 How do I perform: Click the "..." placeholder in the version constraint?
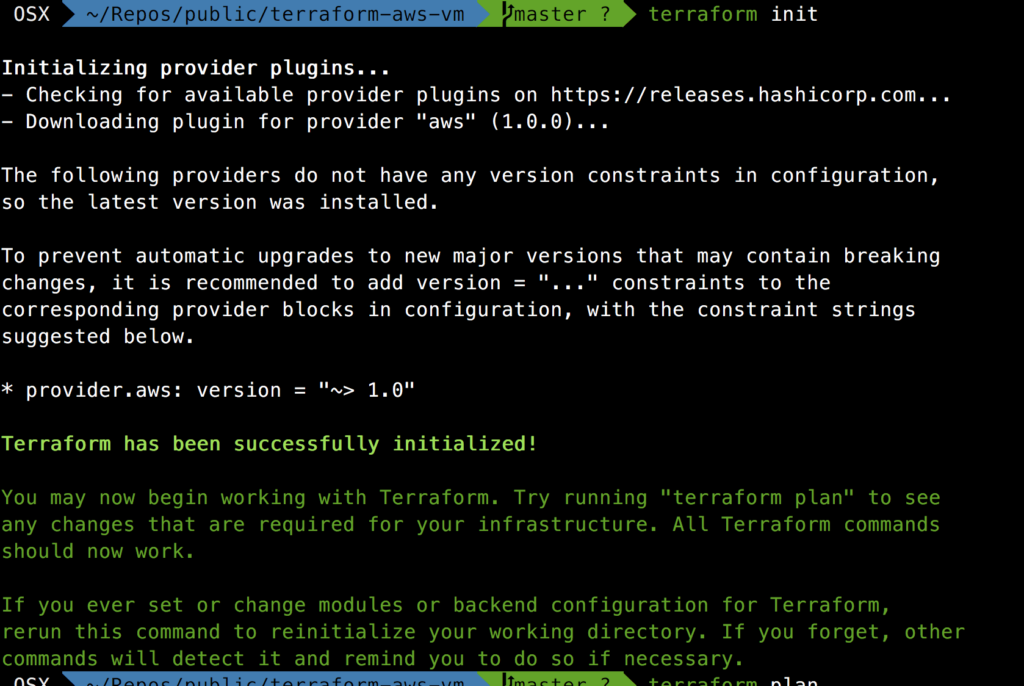pyautogui.click(x=567, y=283)
